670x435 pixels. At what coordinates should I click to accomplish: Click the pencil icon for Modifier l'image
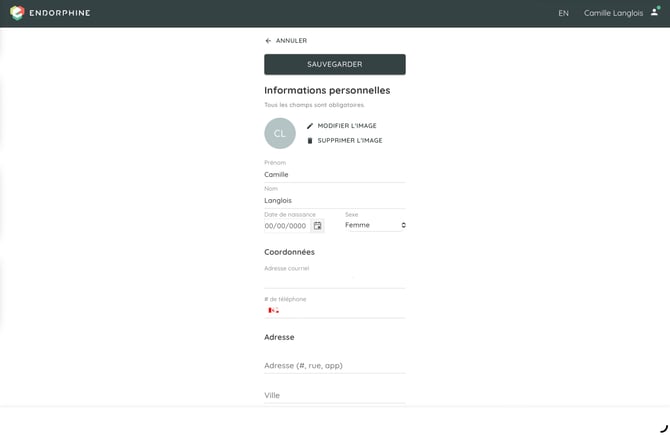tap(310, 126)
